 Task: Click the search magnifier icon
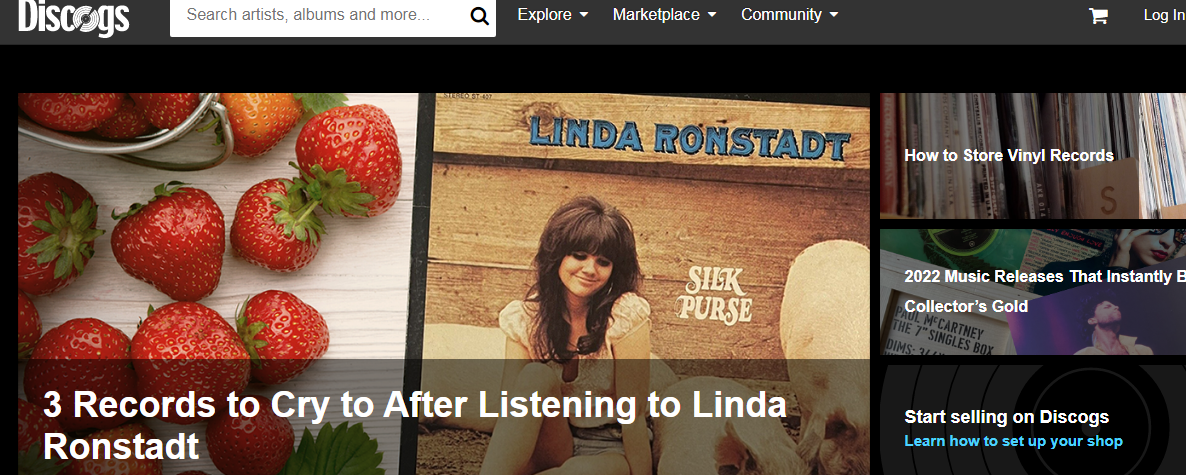(480, 16)
